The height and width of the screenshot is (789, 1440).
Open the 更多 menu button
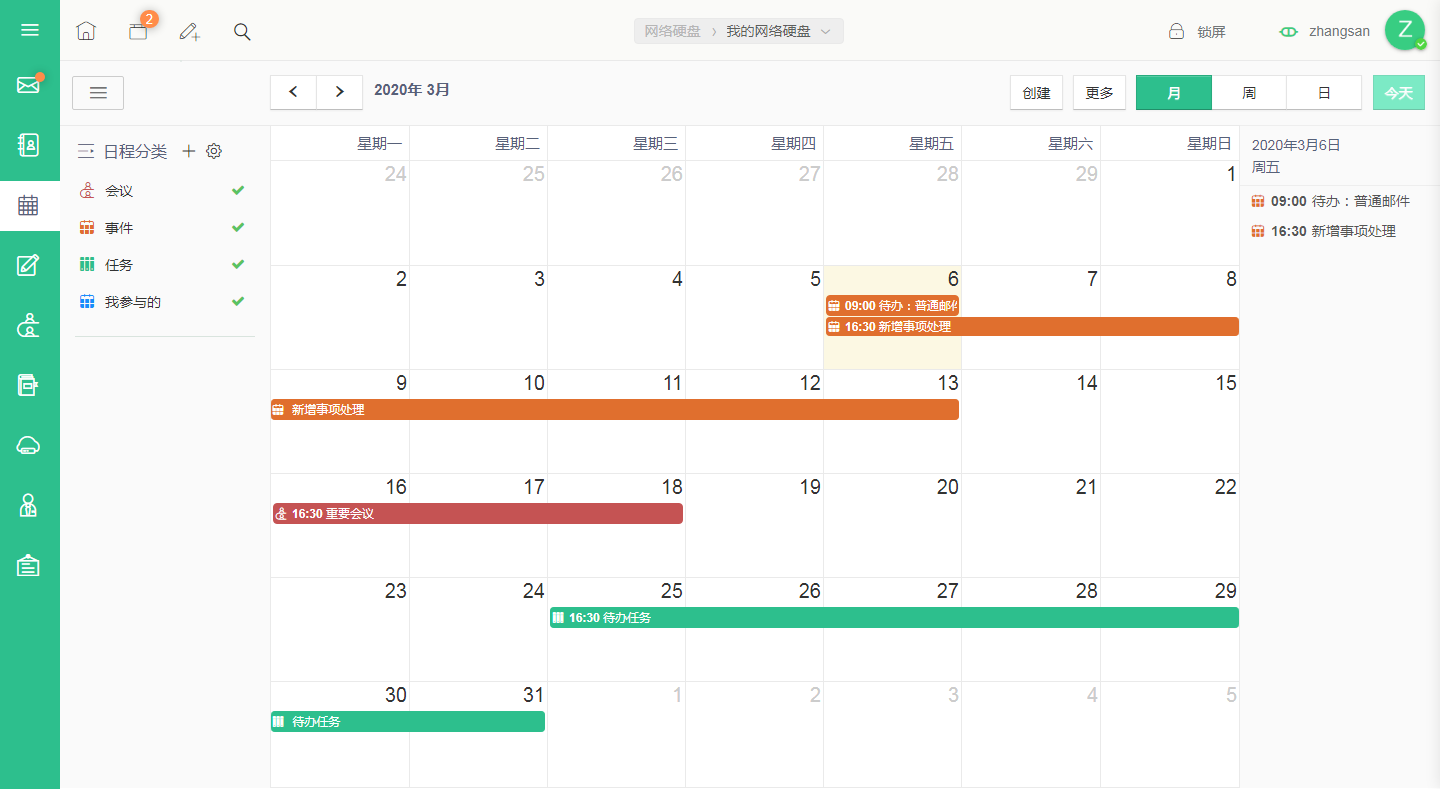click(x=1099, y=93)
